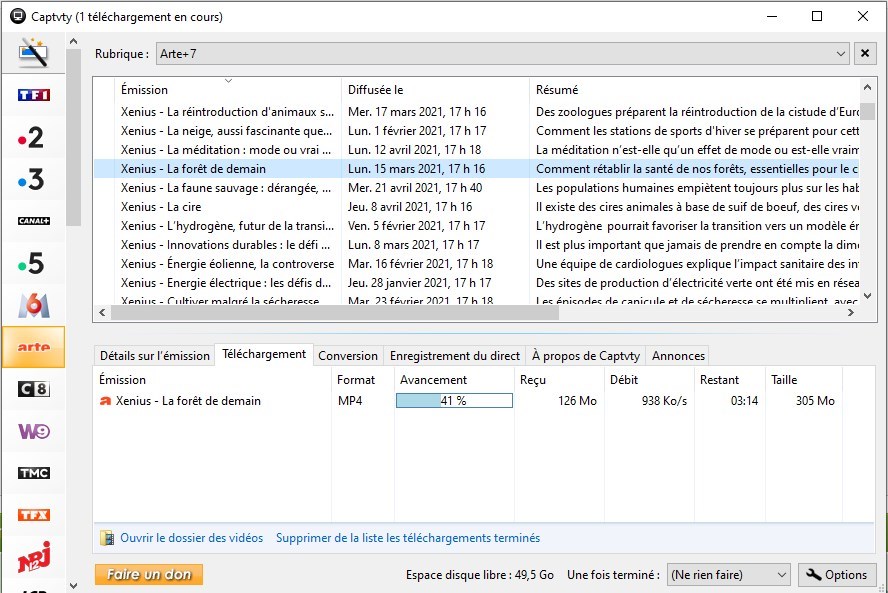Open Ouvrir le dossier des vidéos link
Screen dimensions: 888x593
point(191,537)
